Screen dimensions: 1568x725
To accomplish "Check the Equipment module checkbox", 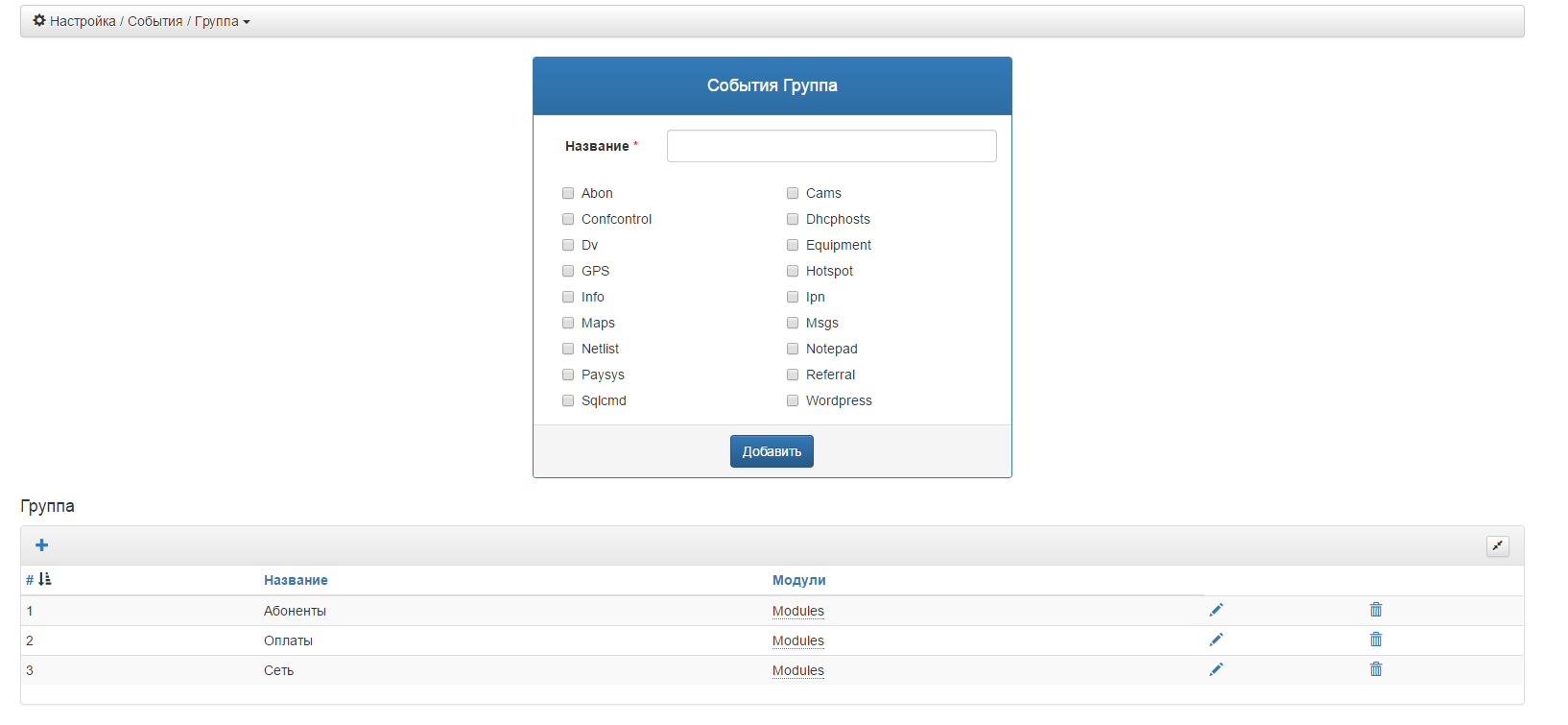I will click(793, 245).
